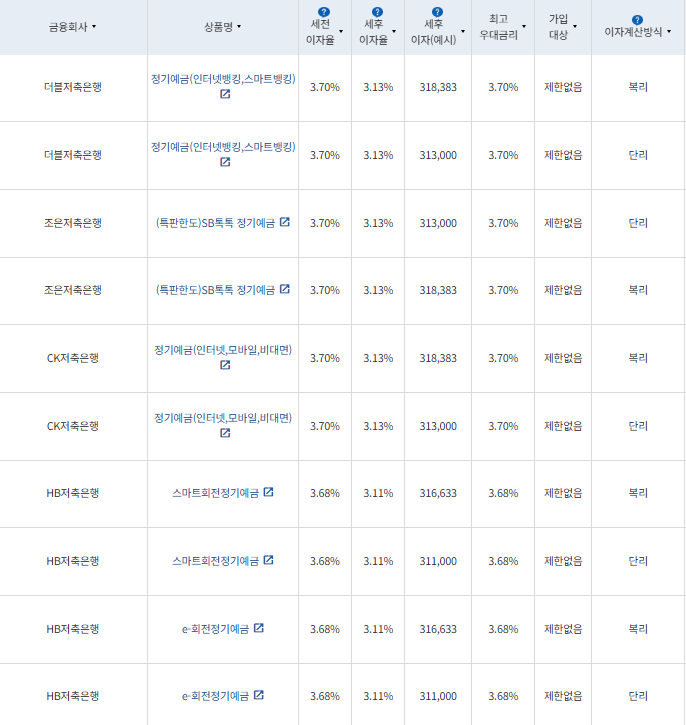Select 더블저축은행 name in 단리 row
686x725 pixels.
[x=73, y=155]
